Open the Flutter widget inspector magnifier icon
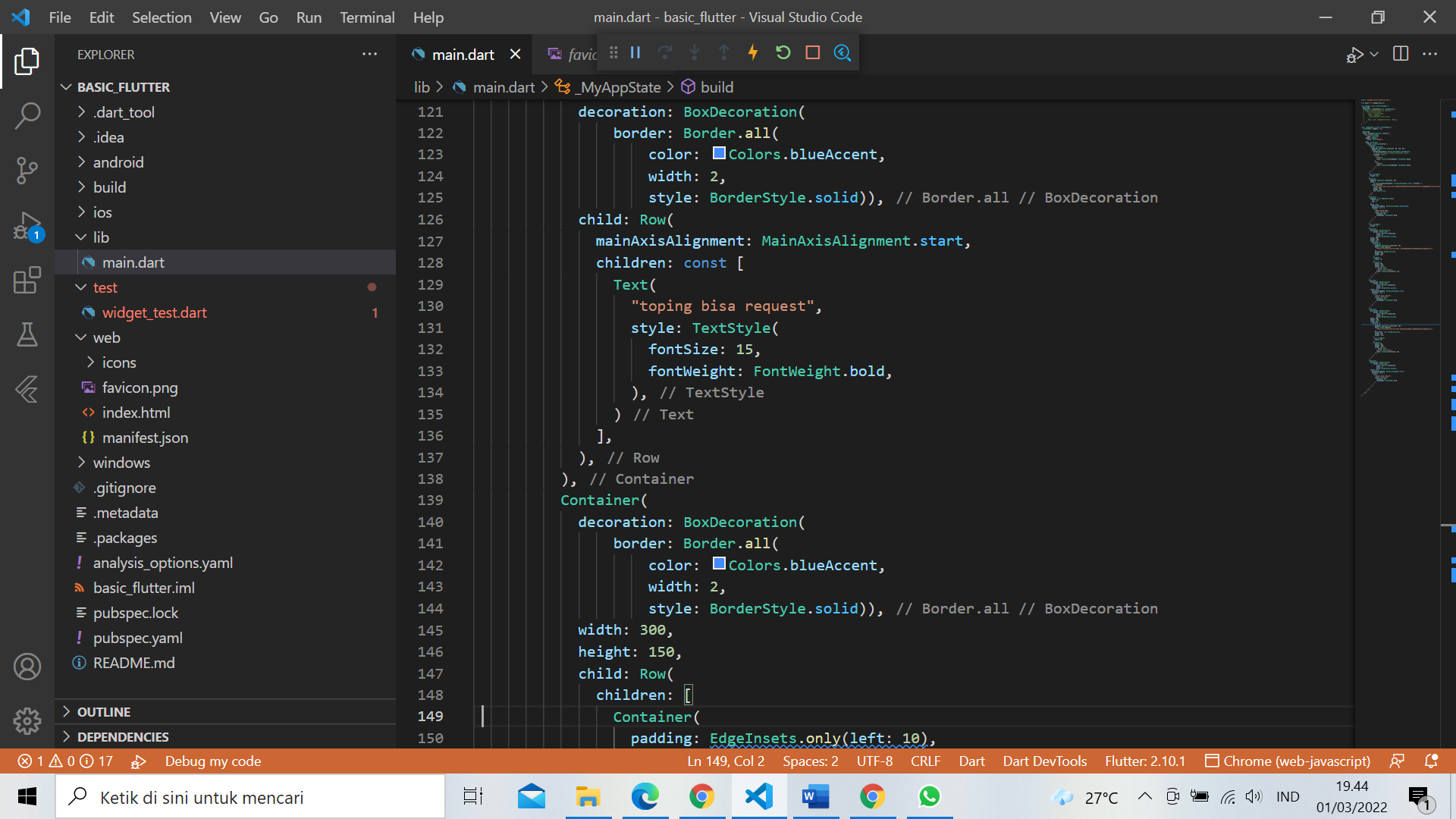 click(x=843, y=52)
